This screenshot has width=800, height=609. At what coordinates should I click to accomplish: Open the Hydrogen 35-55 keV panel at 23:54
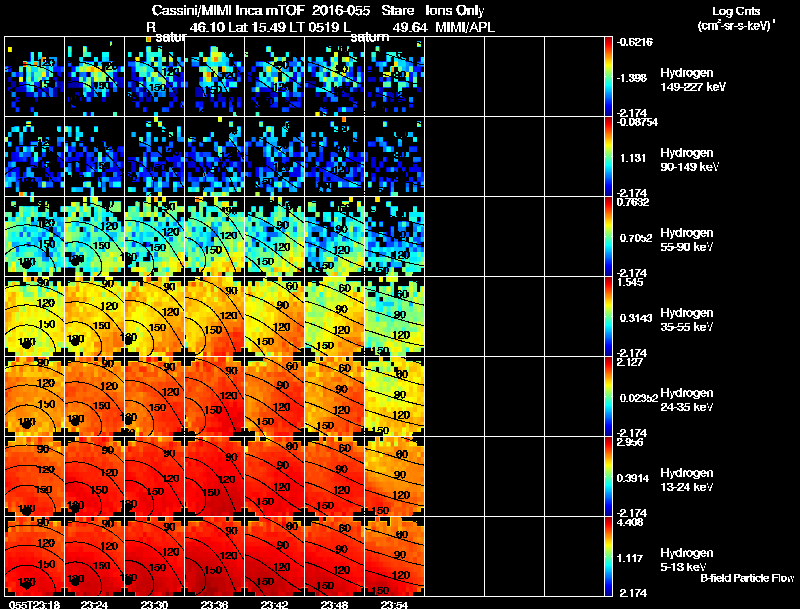tap(394, 317)
